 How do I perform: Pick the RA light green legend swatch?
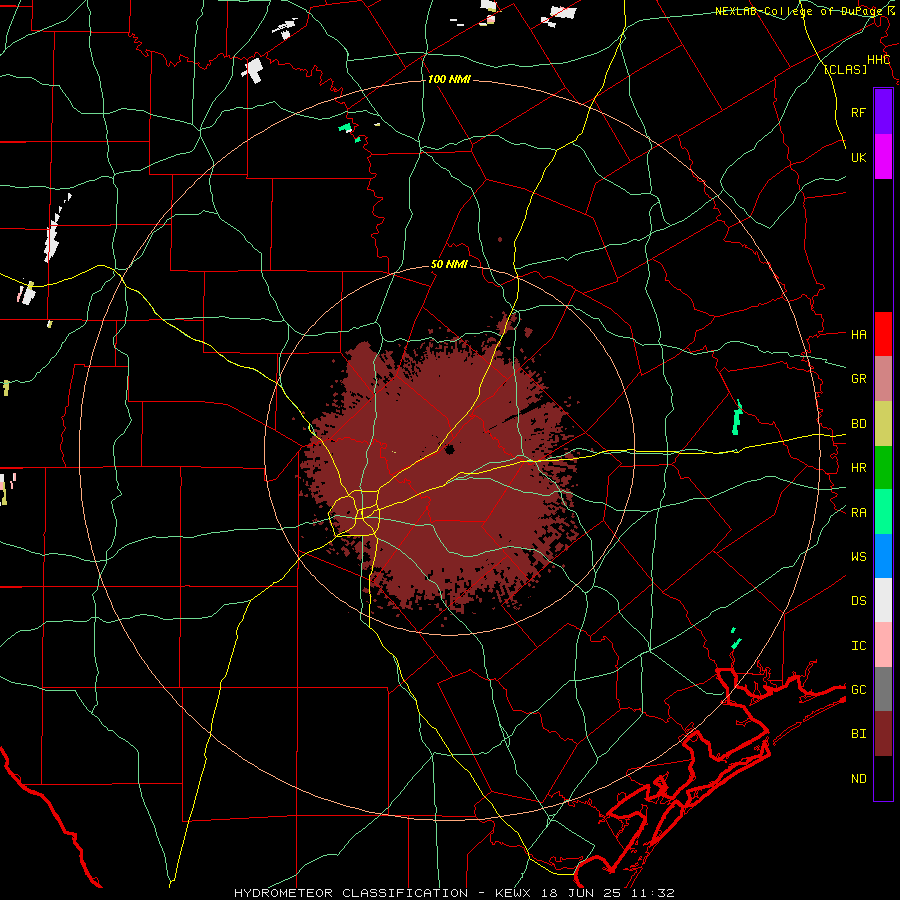[883, 512]
